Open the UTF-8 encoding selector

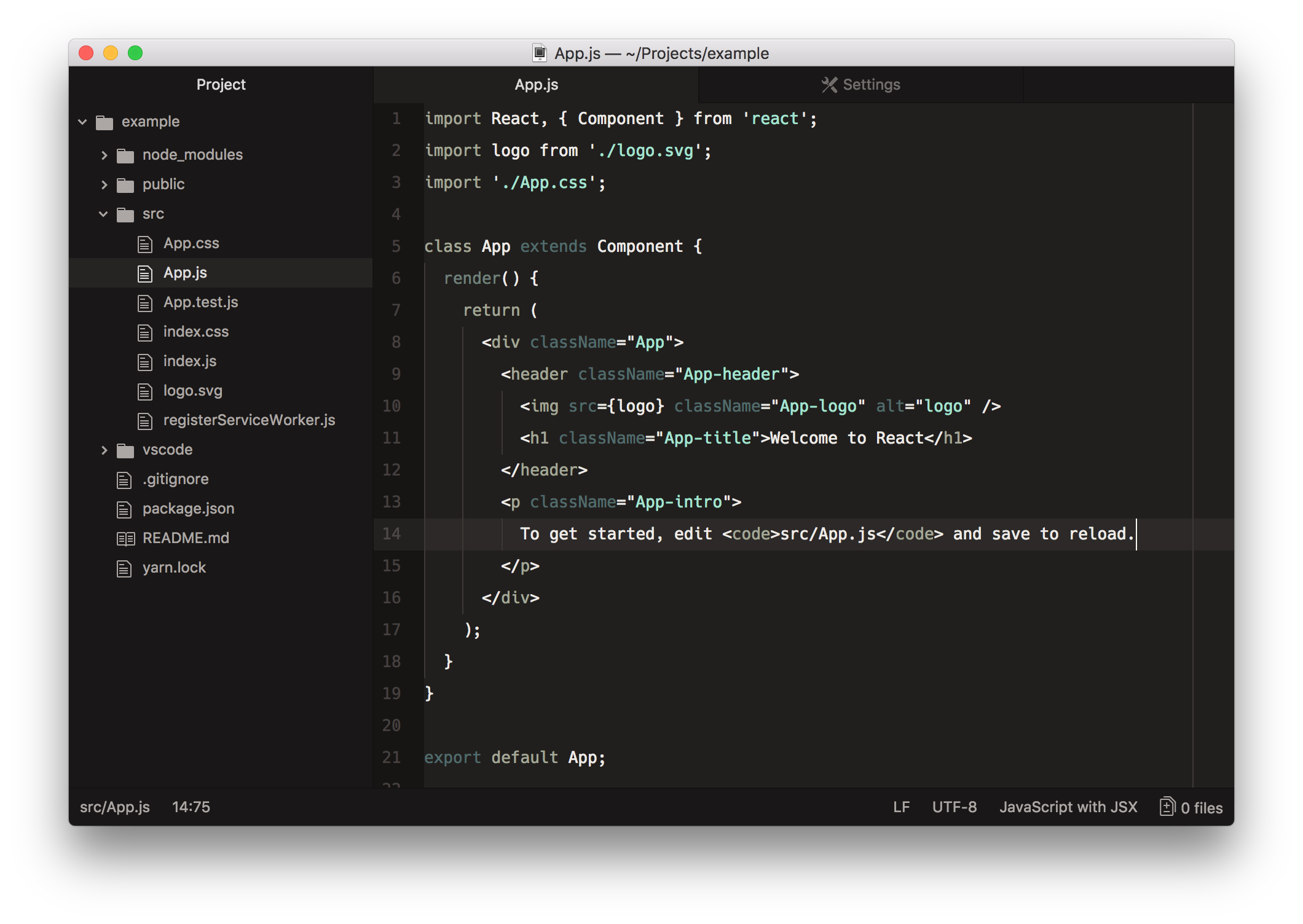tap(954, 807)
